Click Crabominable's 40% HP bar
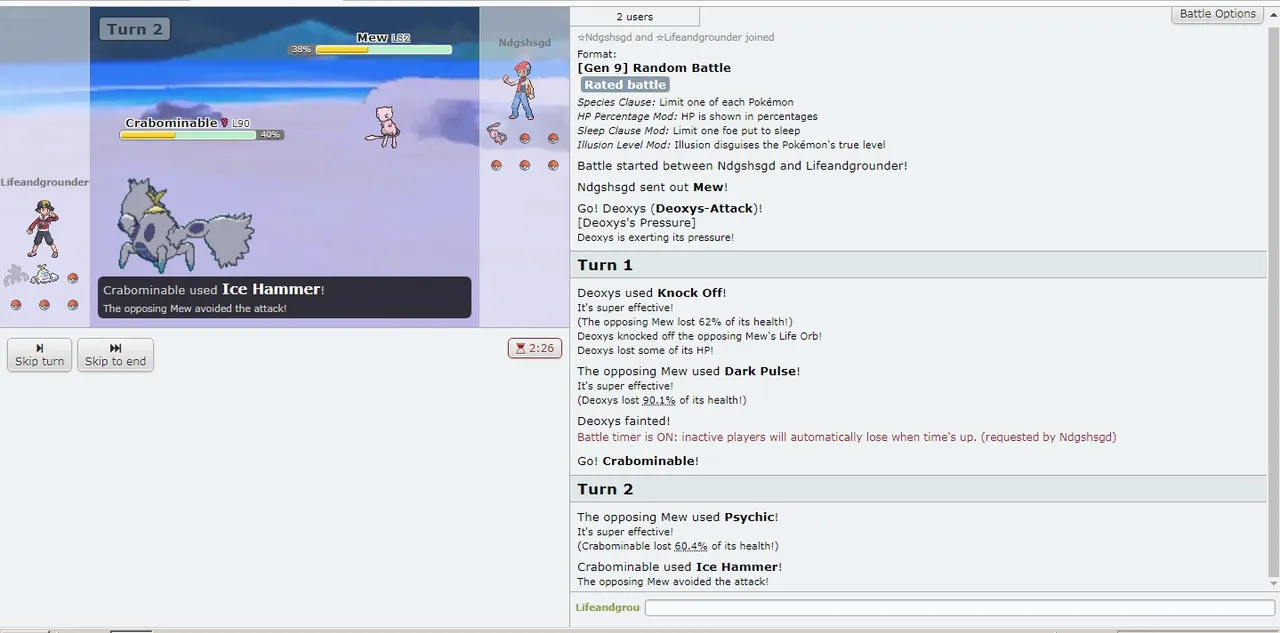Image resolution: width=1280 pixels, height=633 pixels. point(189,135)
